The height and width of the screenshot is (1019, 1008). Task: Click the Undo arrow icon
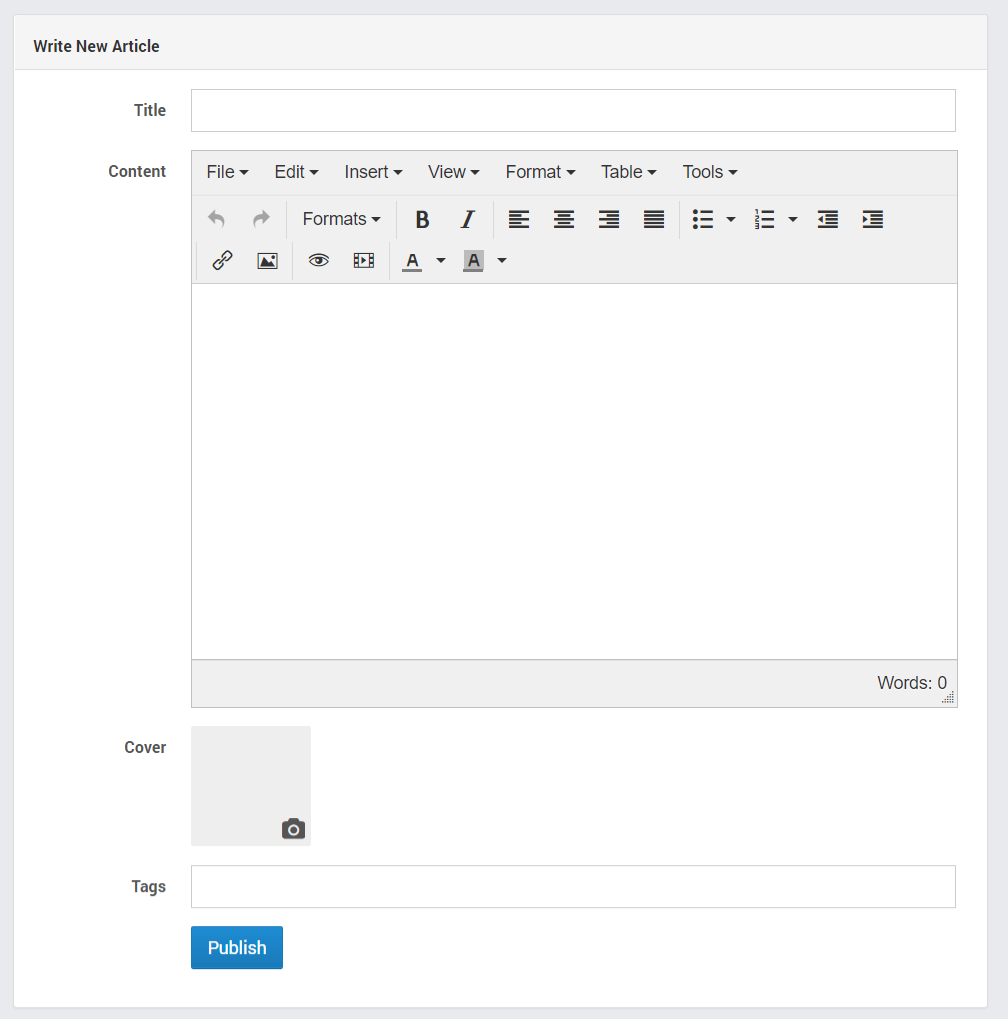(x=216, y=219)
